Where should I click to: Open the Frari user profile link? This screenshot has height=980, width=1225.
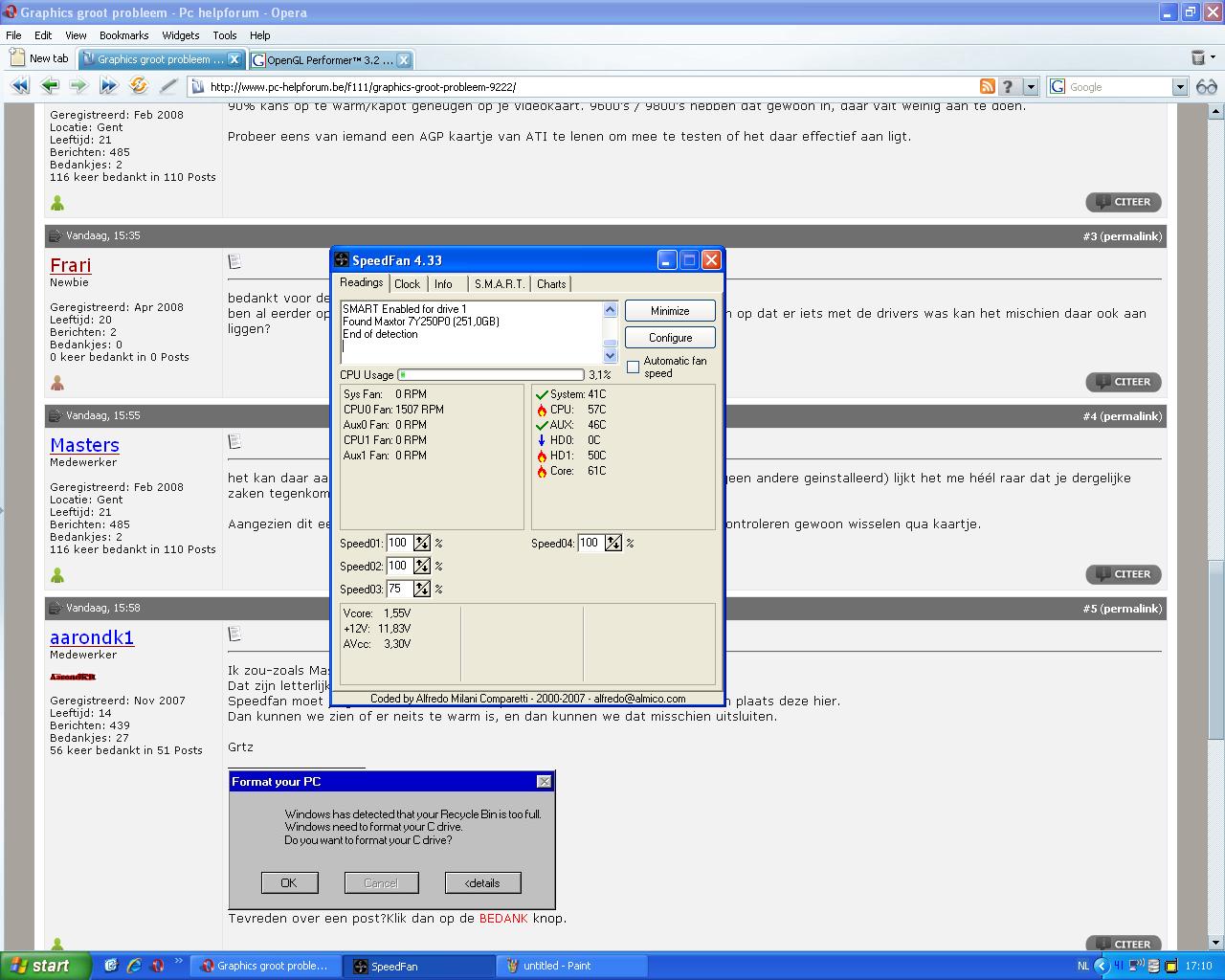click(x=71, y=265)
